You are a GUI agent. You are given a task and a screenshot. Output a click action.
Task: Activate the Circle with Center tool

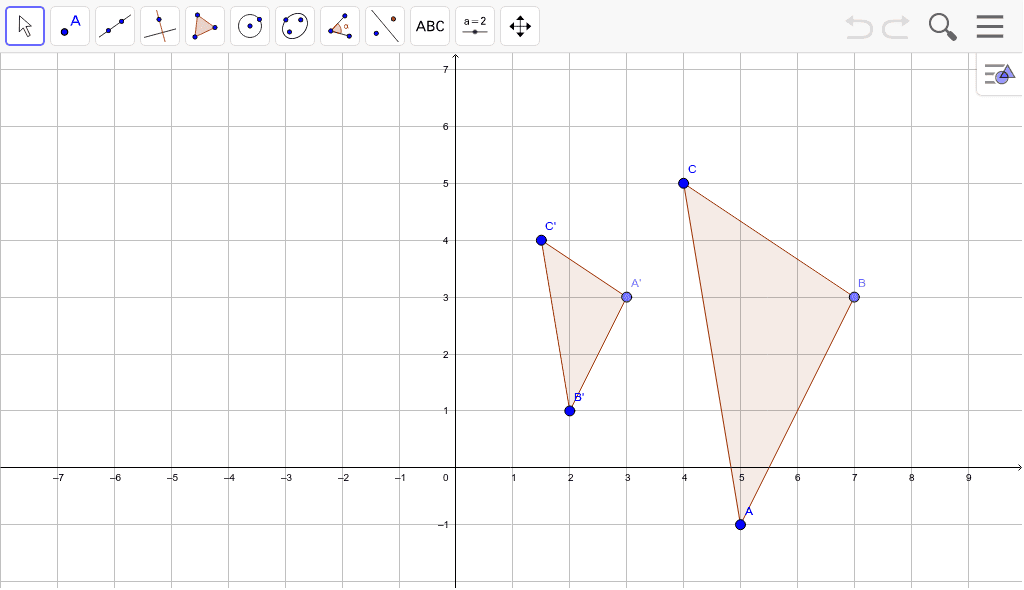coord(250,26)
